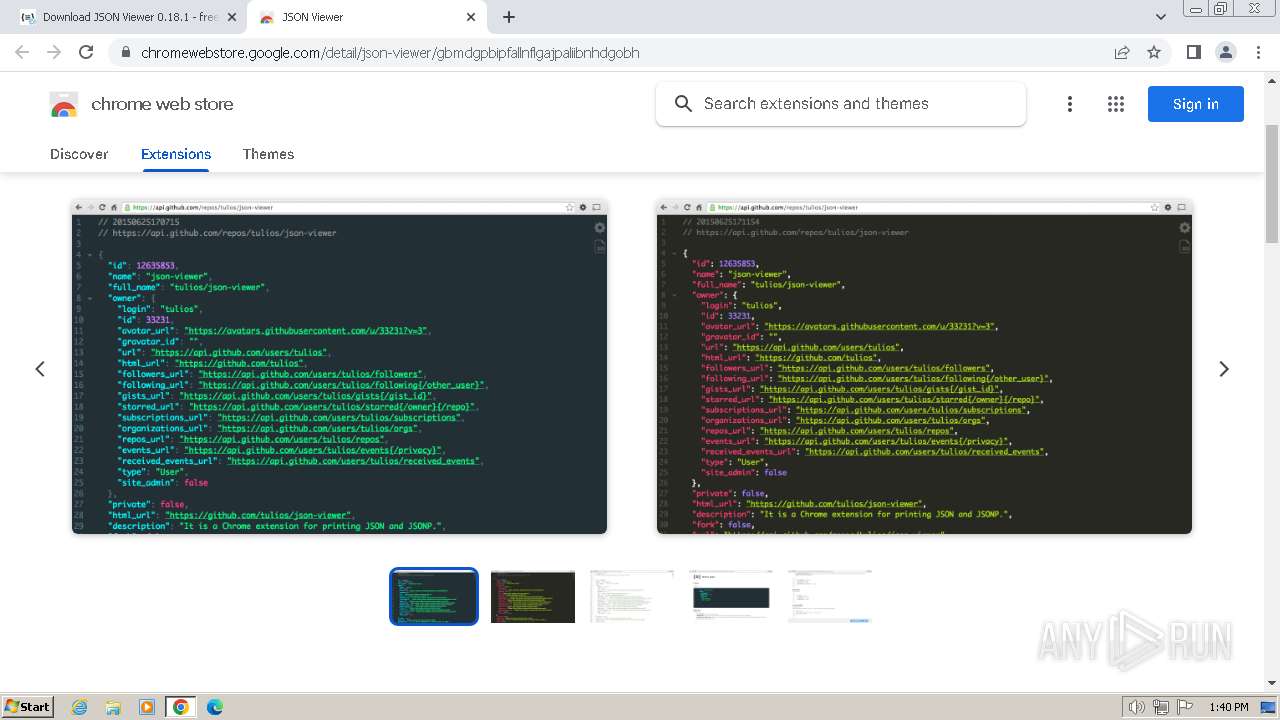
Task: Open the Themes section
Action: (268, 154)
